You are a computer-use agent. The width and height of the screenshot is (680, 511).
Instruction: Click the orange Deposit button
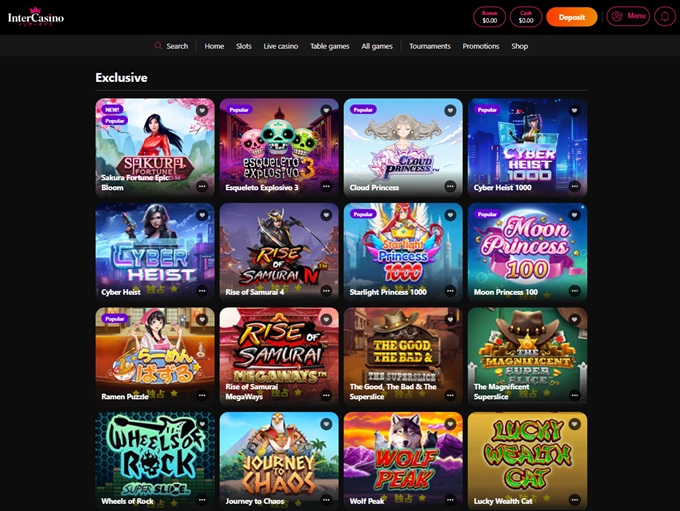572,17
